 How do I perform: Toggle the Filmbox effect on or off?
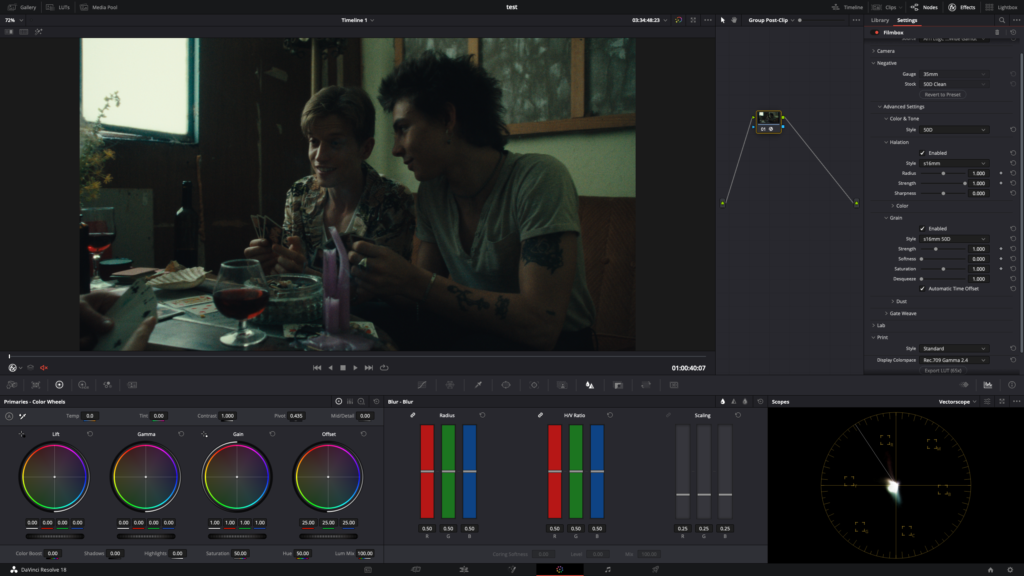click(x=876, y=33)
